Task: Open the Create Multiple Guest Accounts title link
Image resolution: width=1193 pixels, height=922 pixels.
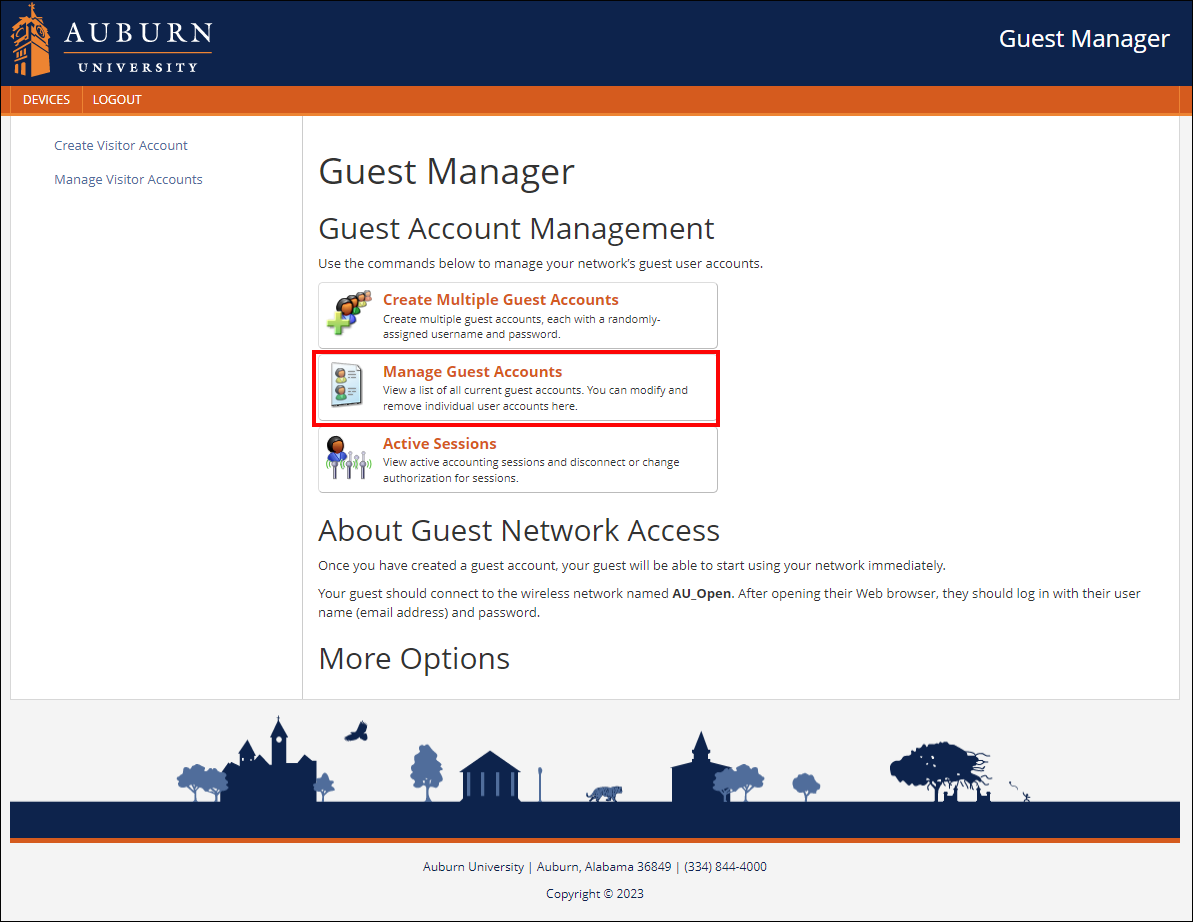Action: click(501, 300)
